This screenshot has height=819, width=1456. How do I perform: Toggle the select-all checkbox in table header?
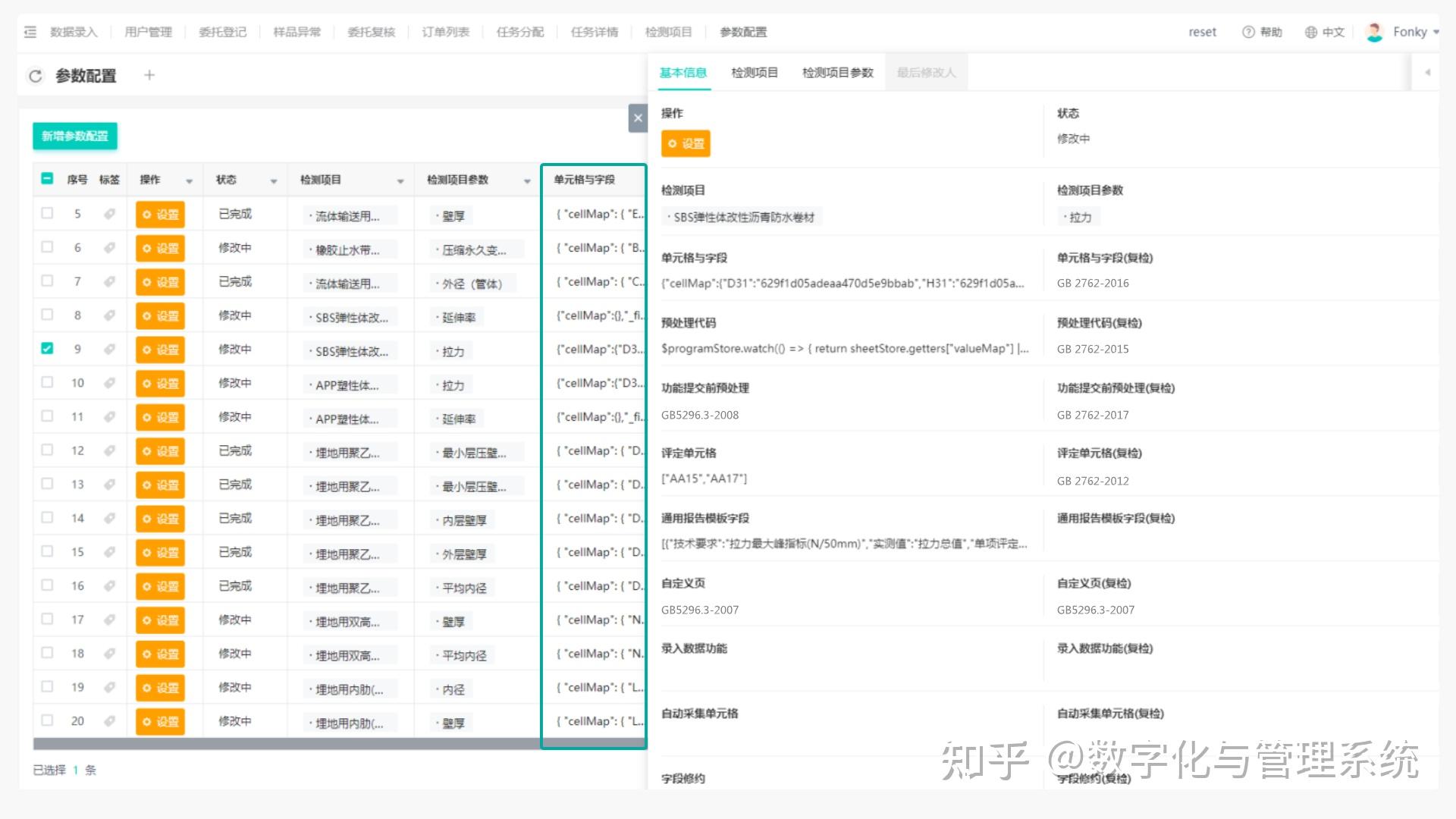pyautogui.click(x=47, y=180)
